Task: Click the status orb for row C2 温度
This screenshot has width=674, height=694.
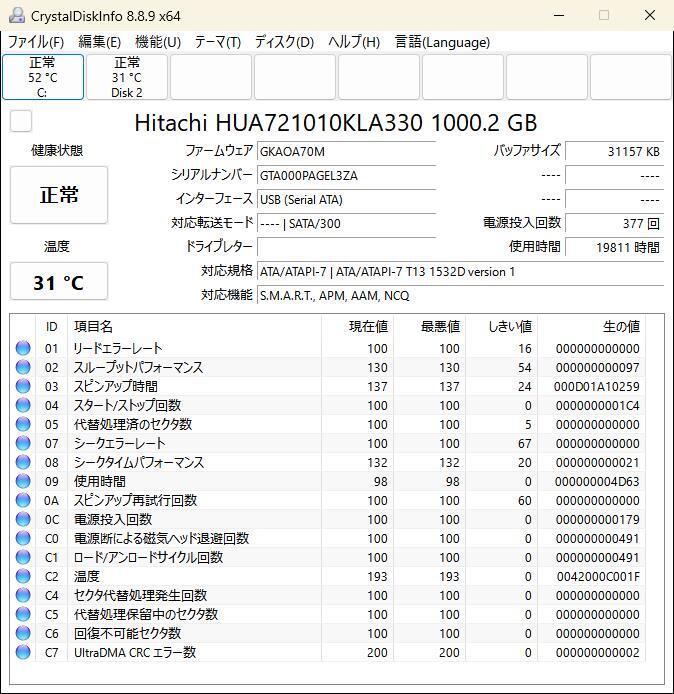Action: (23, 577)
